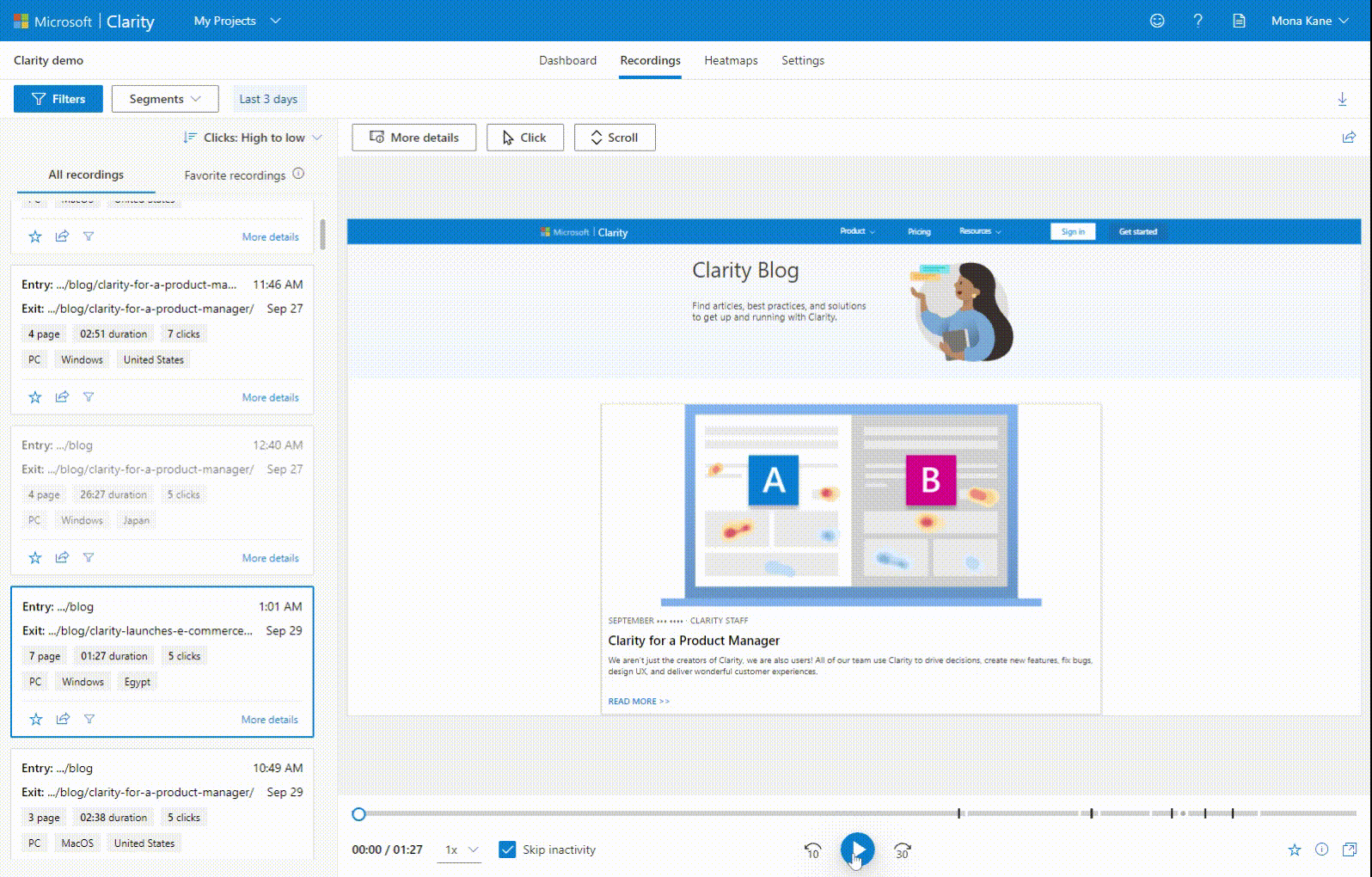Click the '26:27 duration' tag
This screenshot has width=1372, height=877.
[x=113, y=494]
